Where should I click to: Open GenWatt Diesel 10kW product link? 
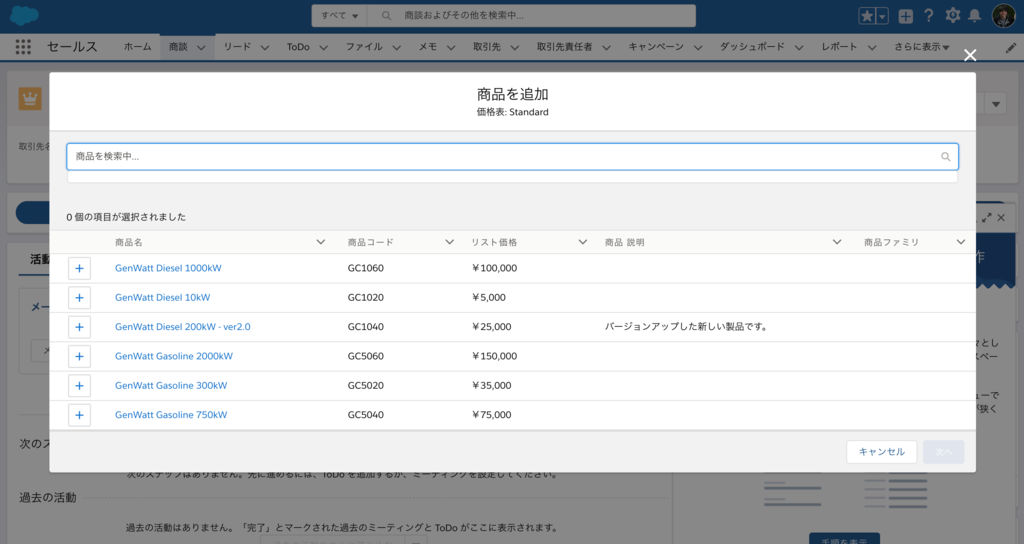163,298
